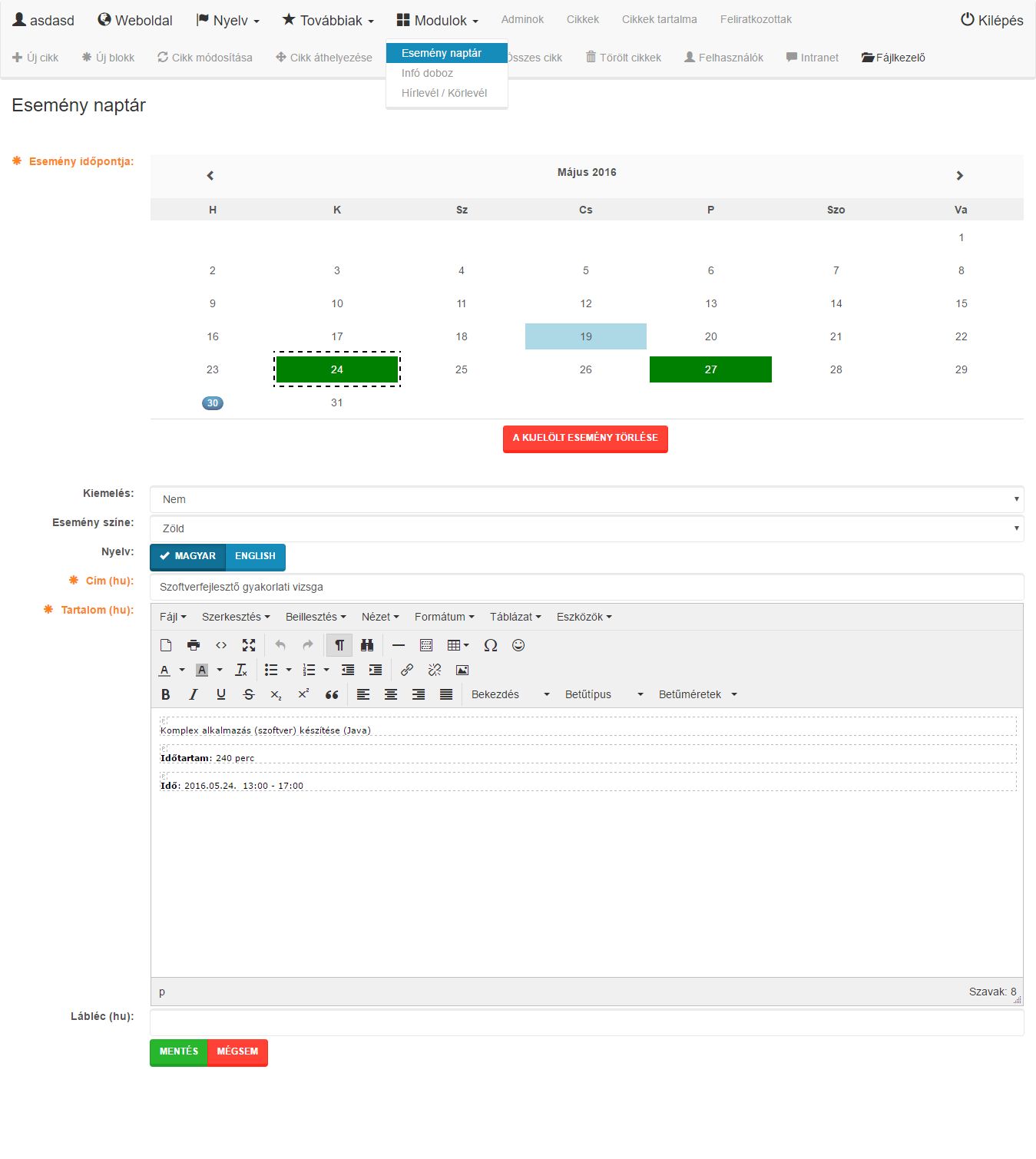Click the green Mentés button
The height and width of the screenshot is (1159, 1036).
click(179, 1051)
